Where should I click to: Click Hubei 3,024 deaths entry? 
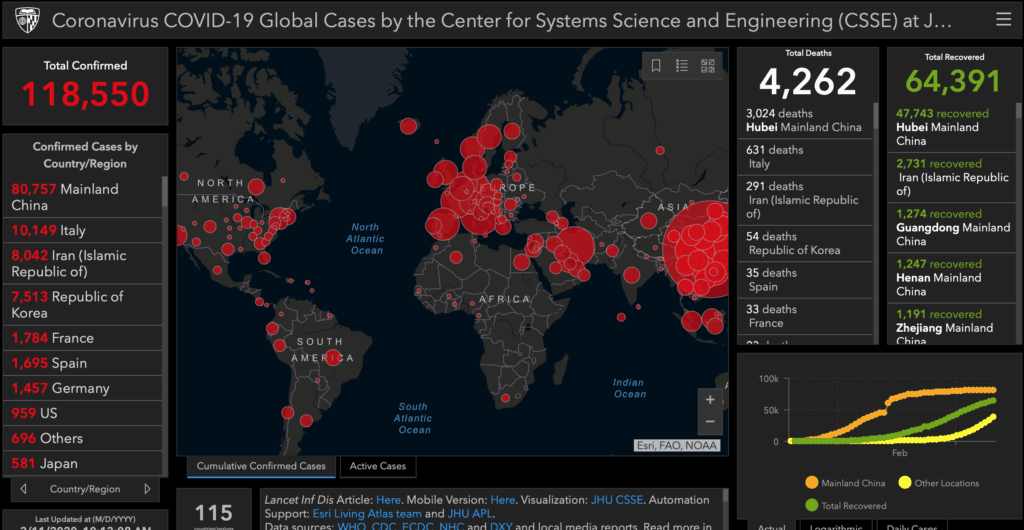point(805,120)
